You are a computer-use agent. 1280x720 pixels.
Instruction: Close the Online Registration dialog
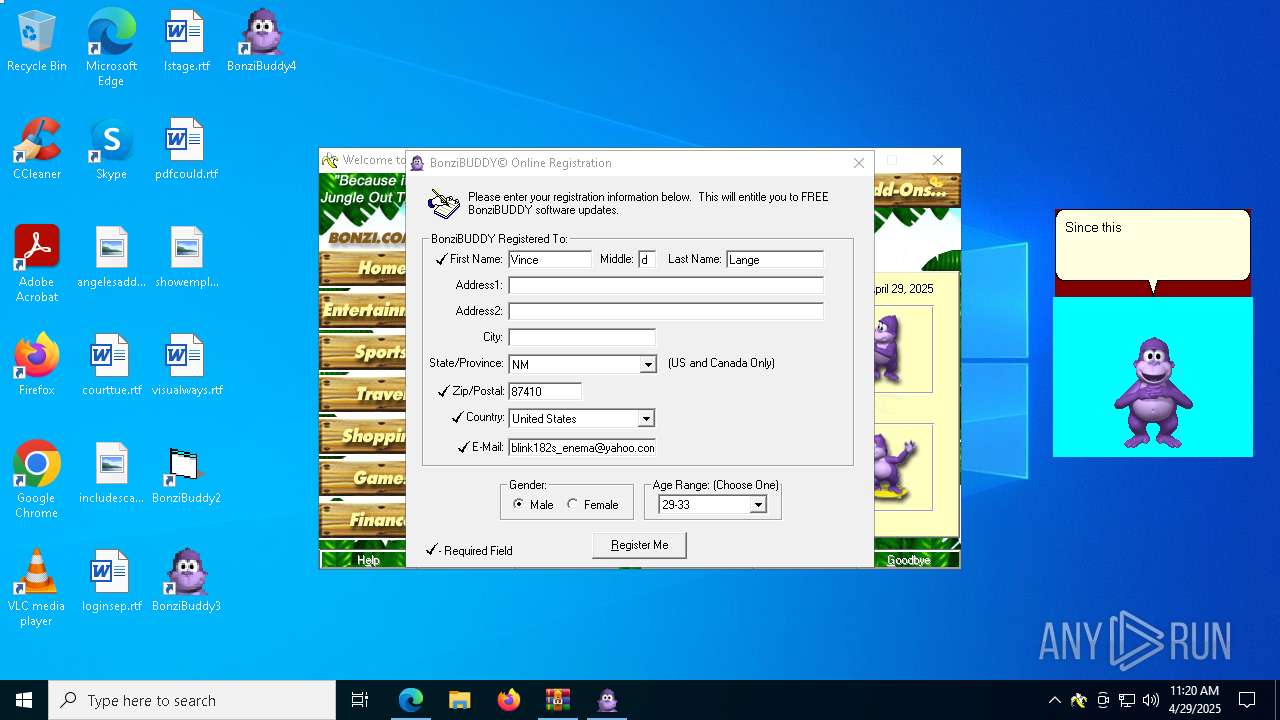tap(858, 163)
